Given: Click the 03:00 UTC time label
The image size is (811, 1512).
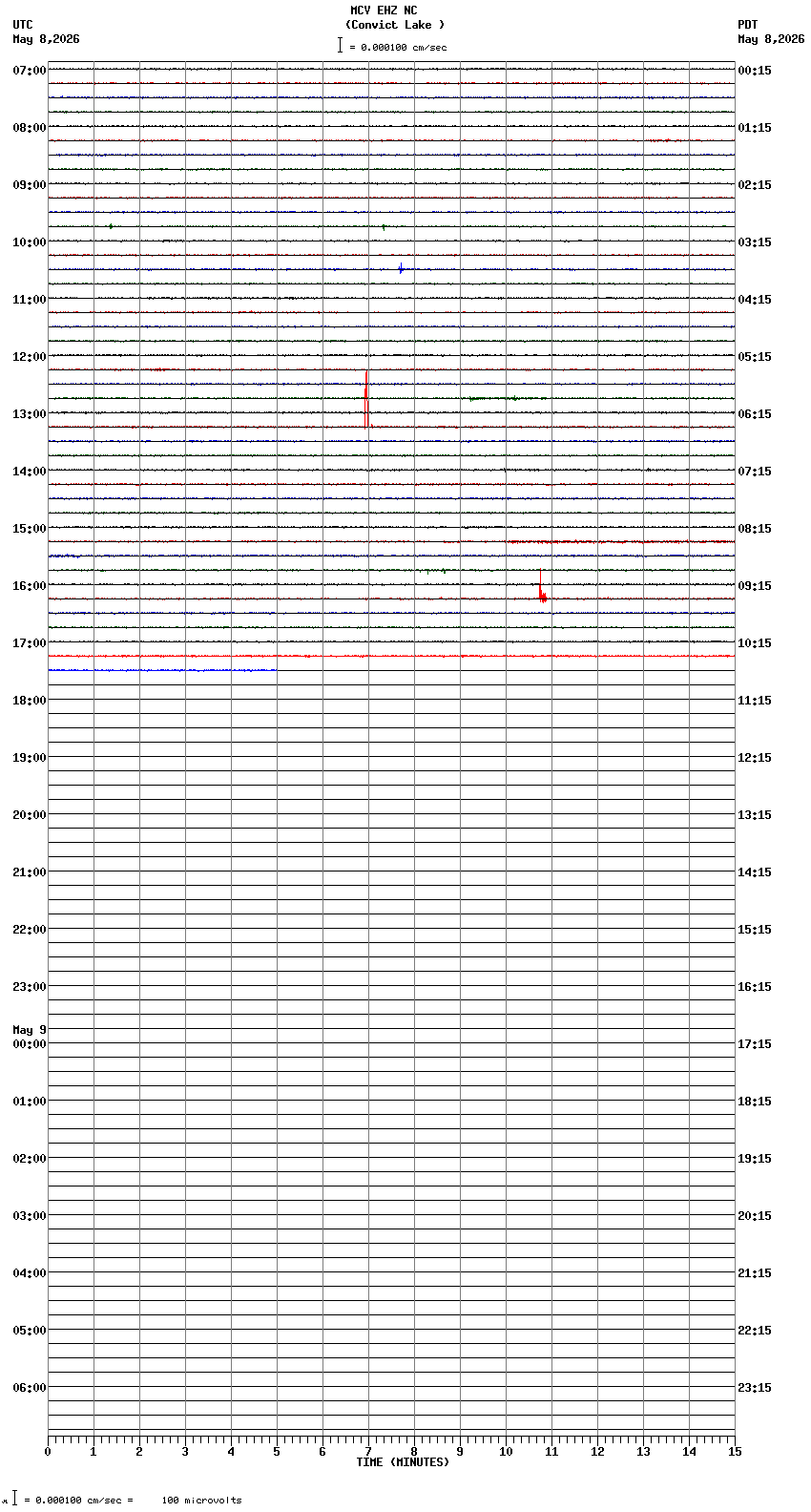Looking at the screenshot, I should 30,1216.
